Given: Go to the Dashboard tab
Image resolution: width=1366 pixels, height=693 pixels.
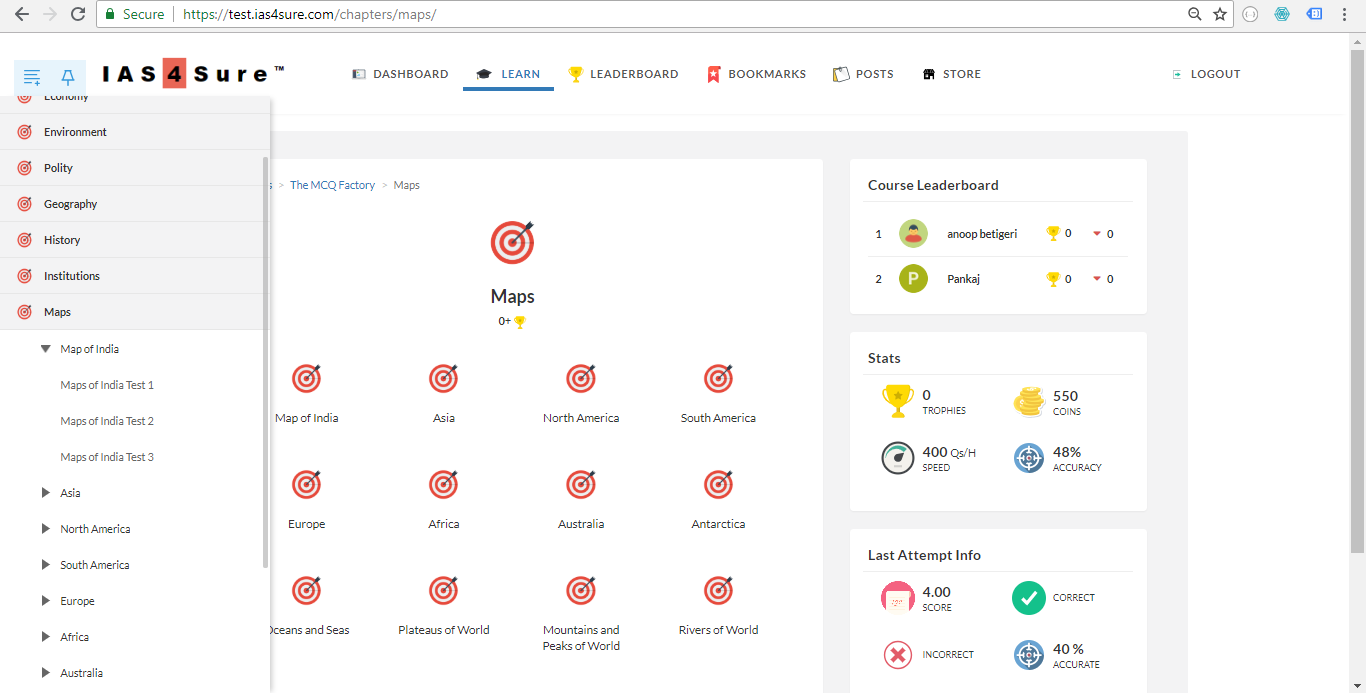Looking at the screenshot, I should (400, 74).
